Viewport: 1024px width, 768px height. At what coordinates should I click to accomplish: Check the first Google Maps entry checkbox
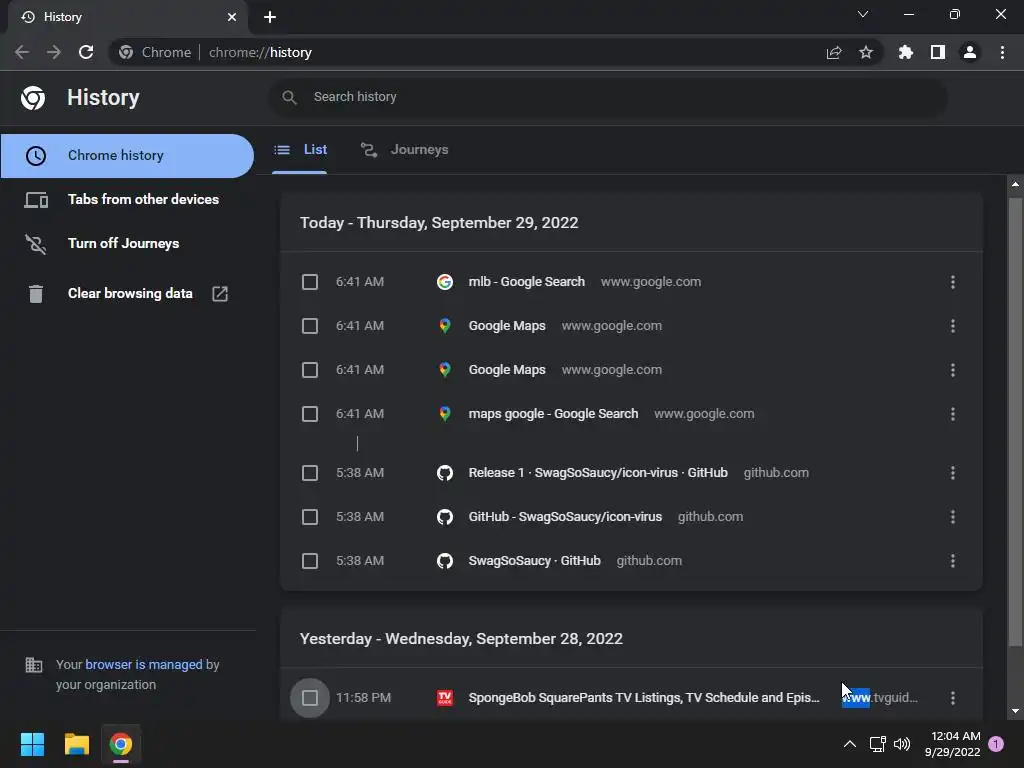point(310,326)
